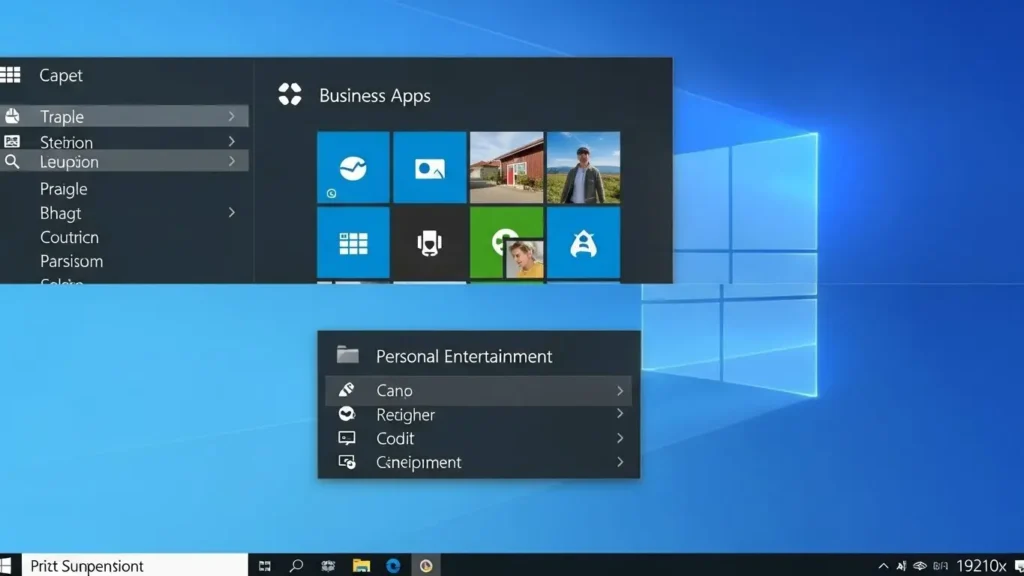The height and width of the screenshot is (576, 1024).
Task: Show hidden system tray icons caret
Action: tap(883, 566)
